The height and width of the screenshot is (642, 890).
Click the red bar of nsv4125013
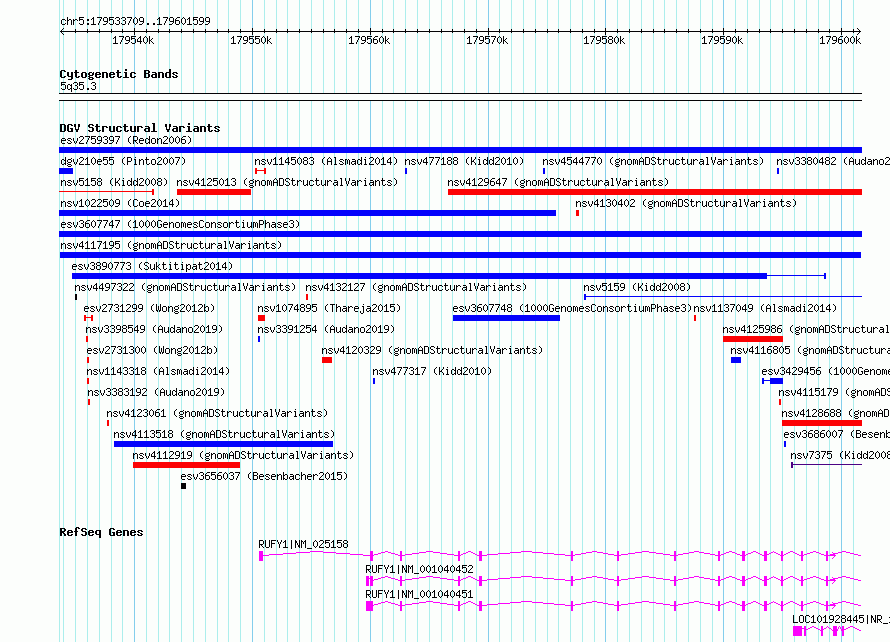(214, 192)
